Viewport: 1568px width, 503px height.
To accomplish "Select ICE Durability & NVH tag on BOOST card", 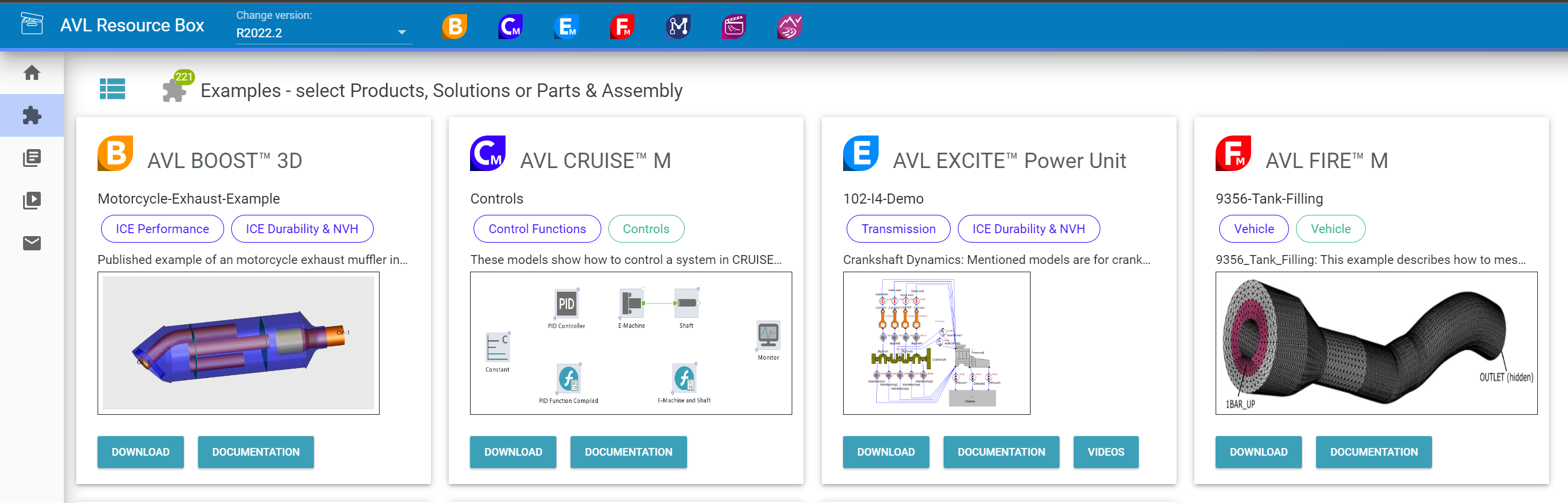I will click(x=302, y=229).
